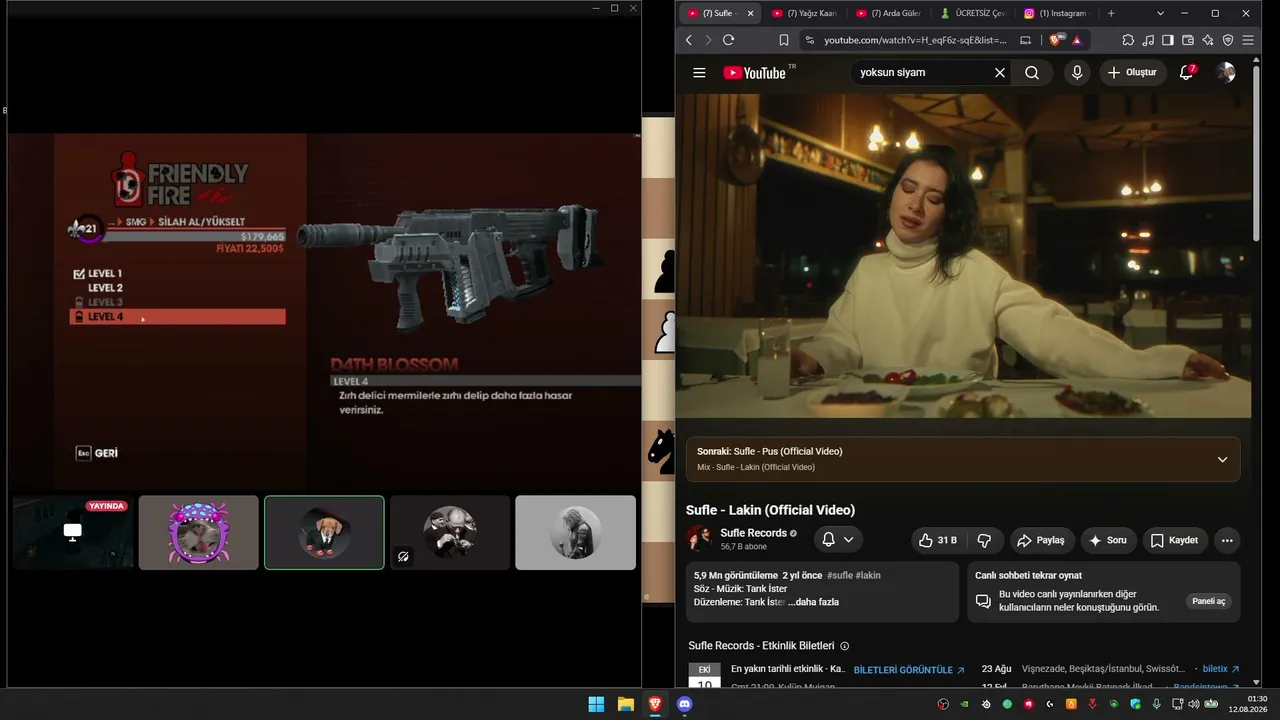The image size is (1280, 720).
Task: Open YouTube notifications bell
Action: pyautogui.click(x=1186, y=73)
